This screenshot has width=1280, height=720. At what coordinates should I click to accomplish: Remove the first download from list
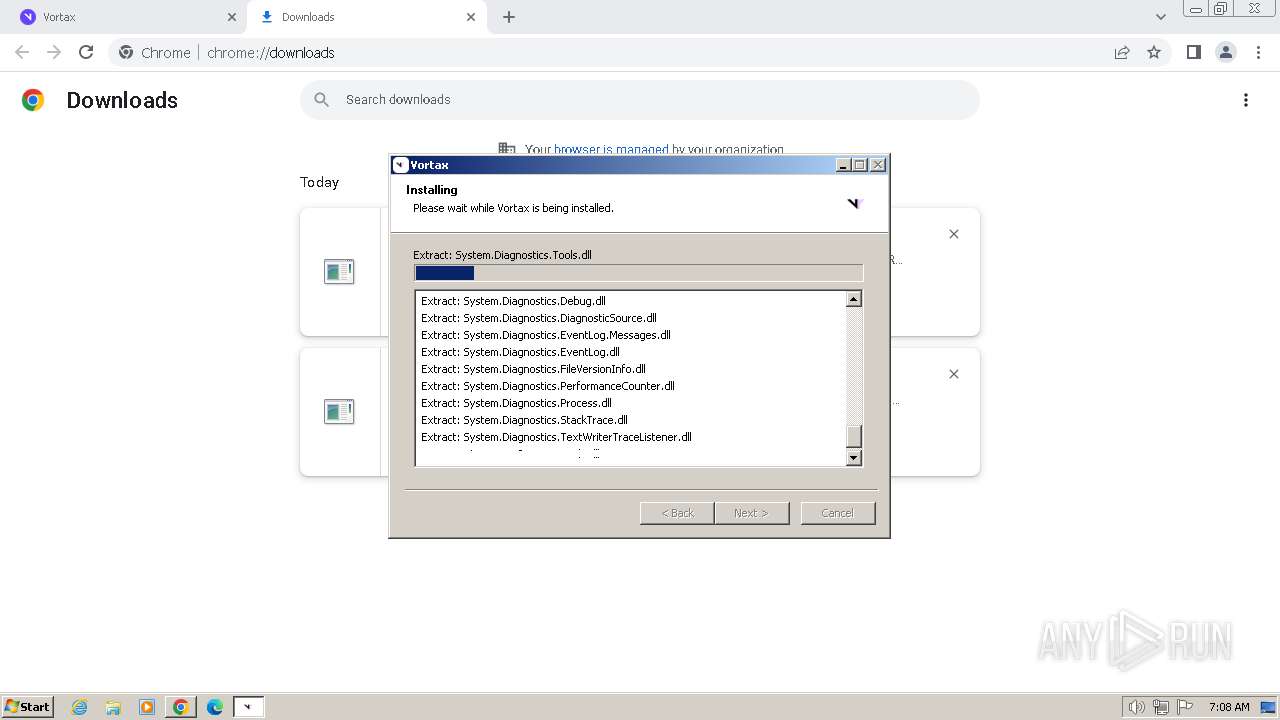click(x=954, y=234)
